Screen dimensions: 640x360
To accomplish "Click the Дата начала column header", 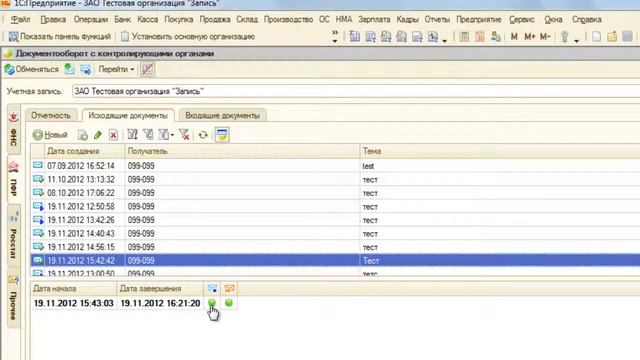I will click(x=74, y=289).
